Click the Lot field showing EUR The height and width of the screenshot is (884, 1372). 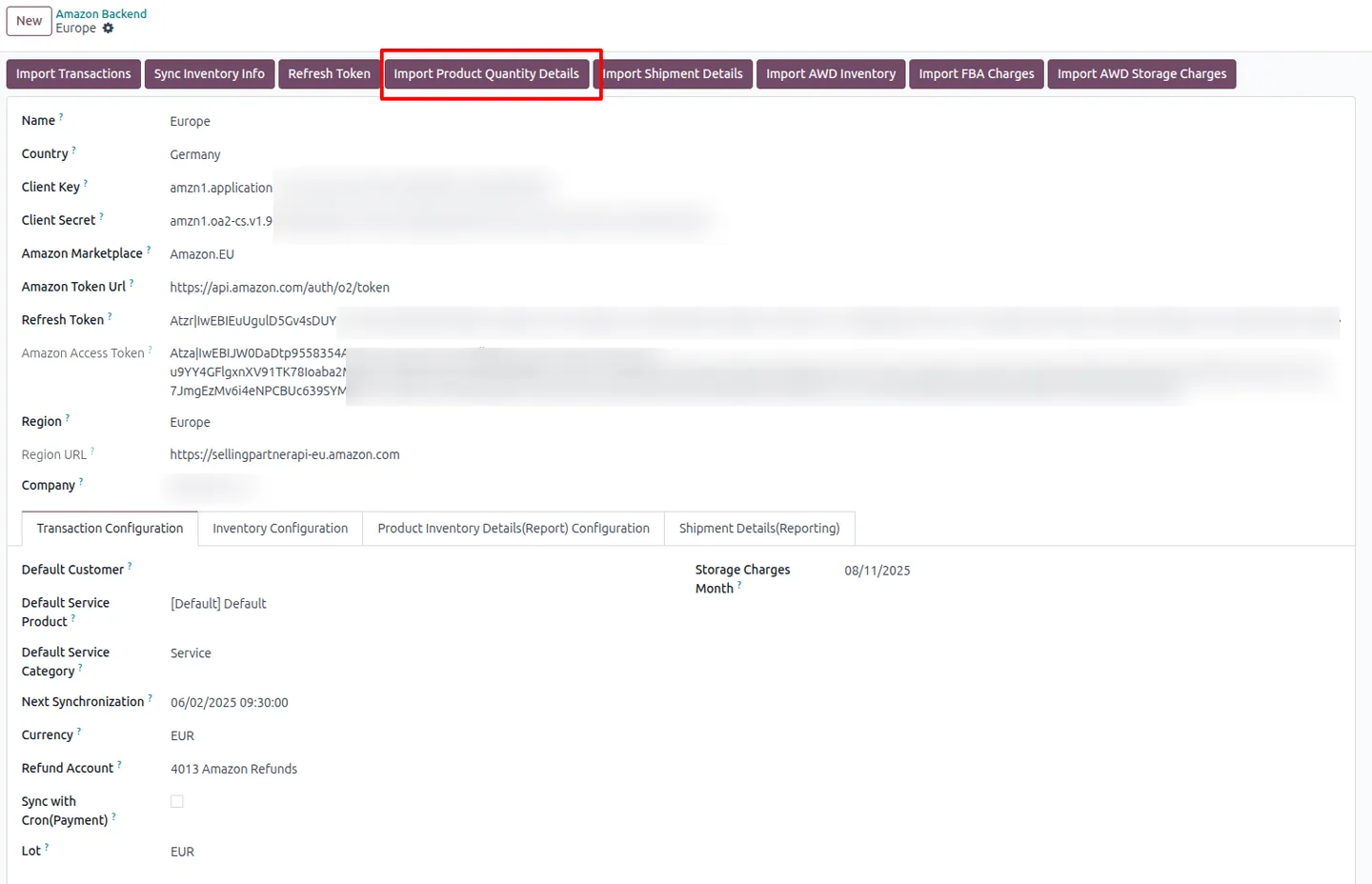click(182, 853)
